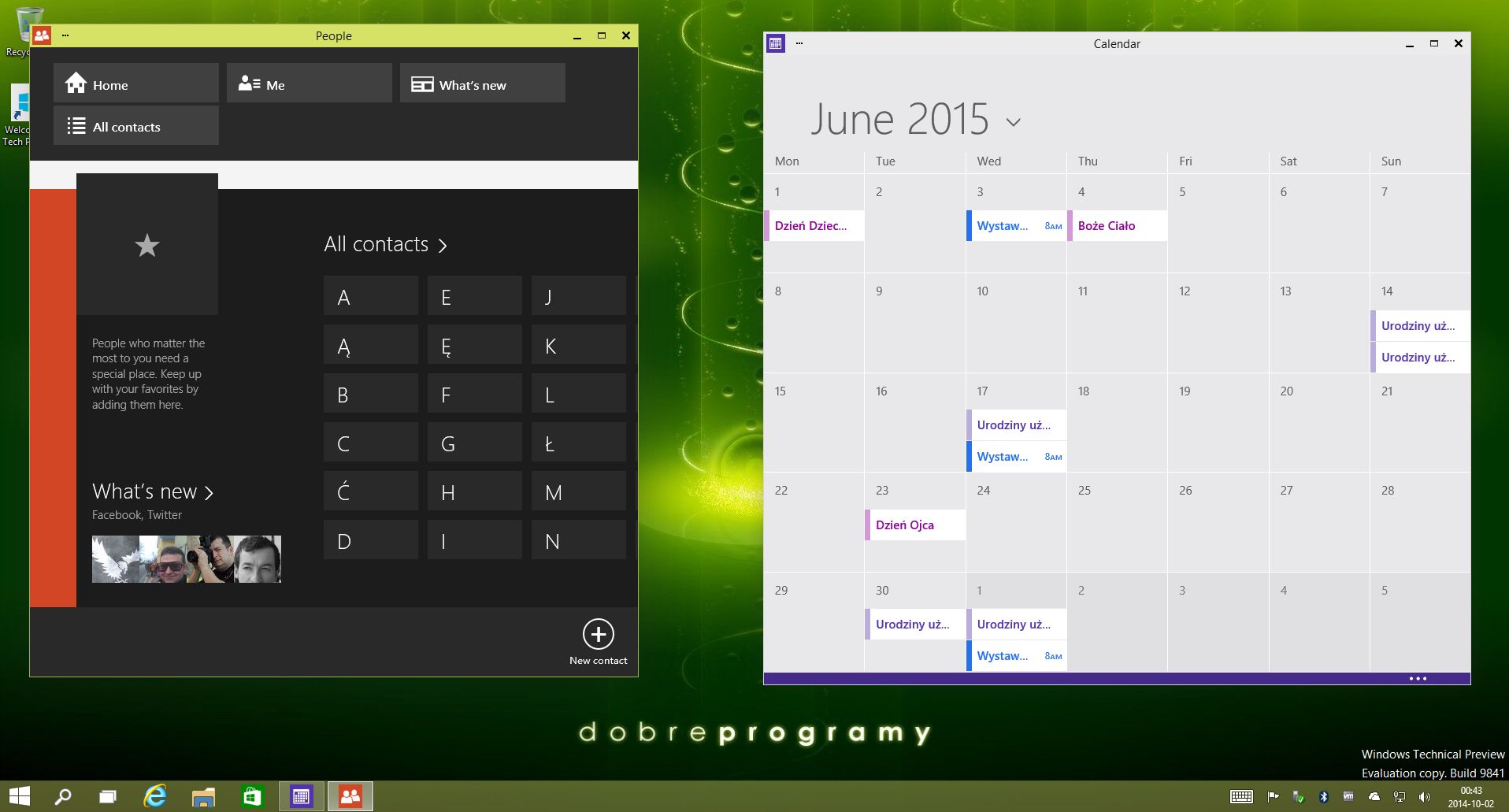This screenshot has width=1509, height=812.
Task: Open the OneDrive cloud tray icon
Action: point(1374,797)
